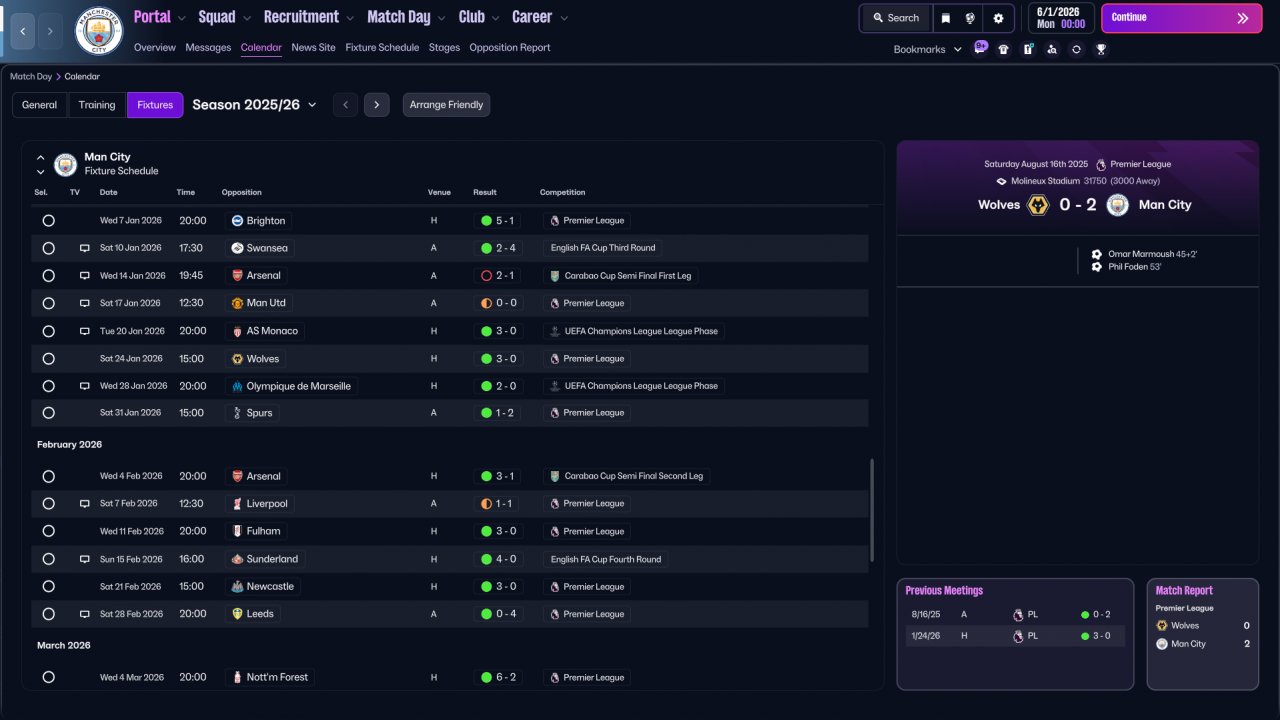The width and height of the screenshot is (1280, 720).
Task: Click the Olympique de Marseille badge icon
Action: click(x=237, y=386)
